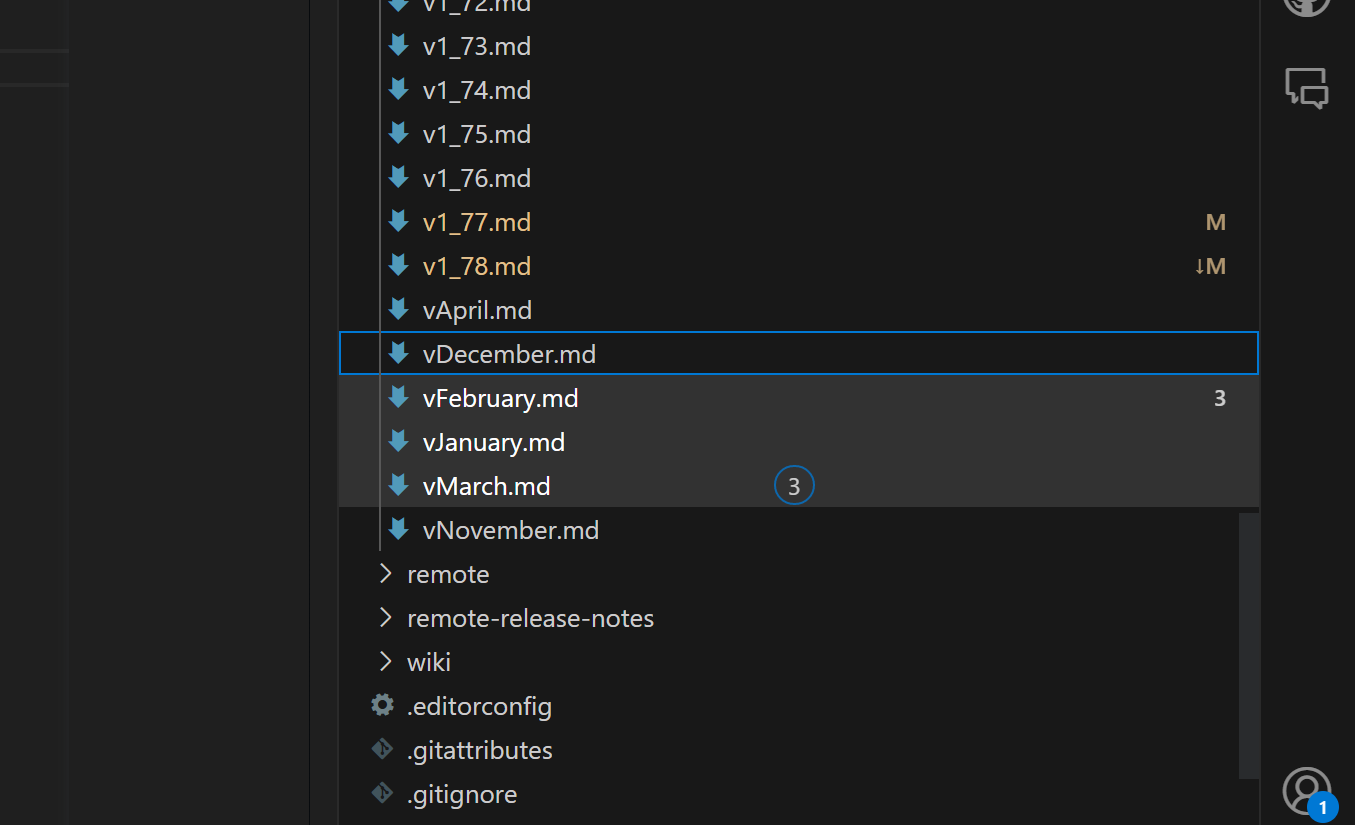Viewport: 1355px width, 825px height.
Task: Click the download arrow beside vNovember.md
Action: pos(398,530)
